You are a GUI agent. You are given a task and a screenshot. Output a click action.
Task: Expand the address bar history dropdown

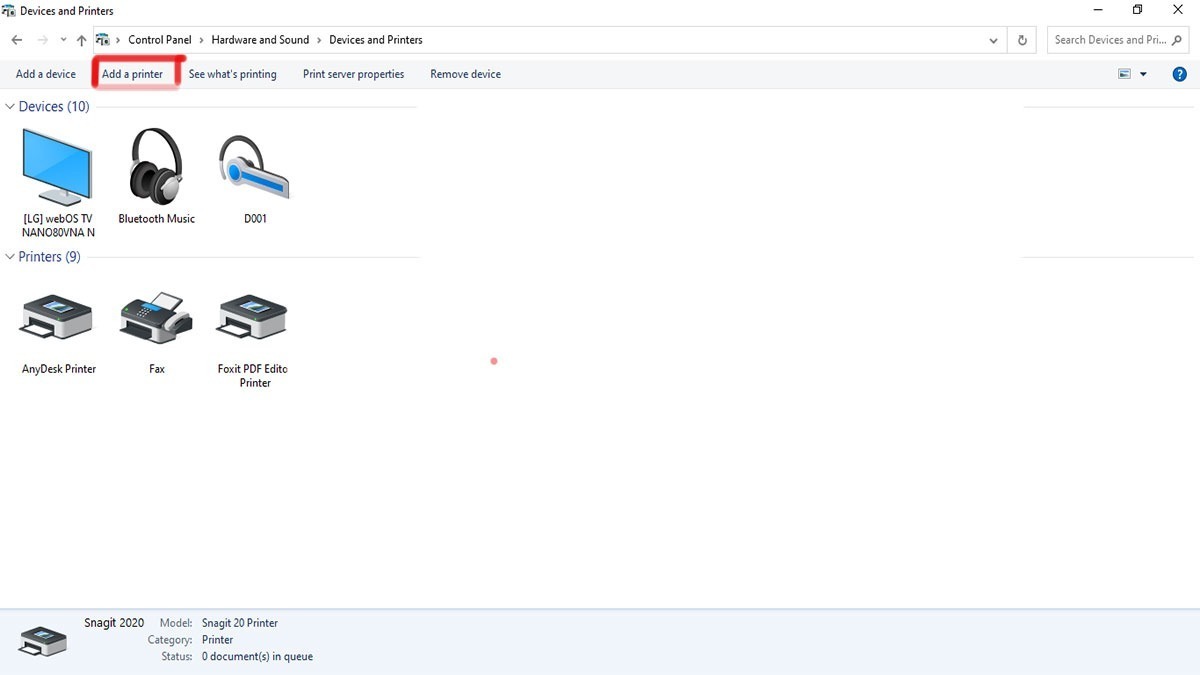click(993, 40)
